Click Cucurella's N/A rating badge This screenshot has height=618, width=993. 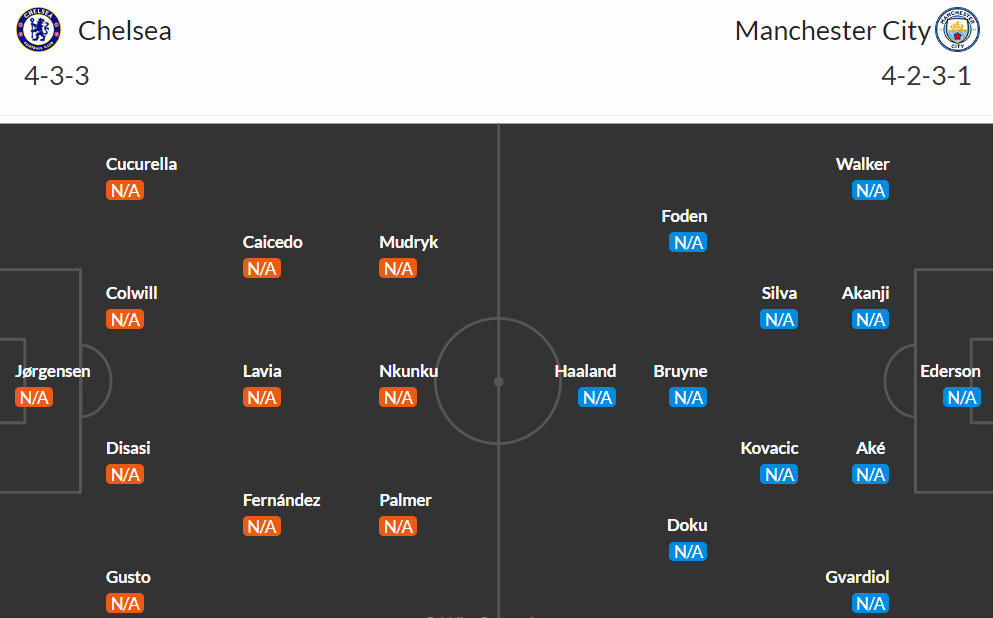[125, 190]
